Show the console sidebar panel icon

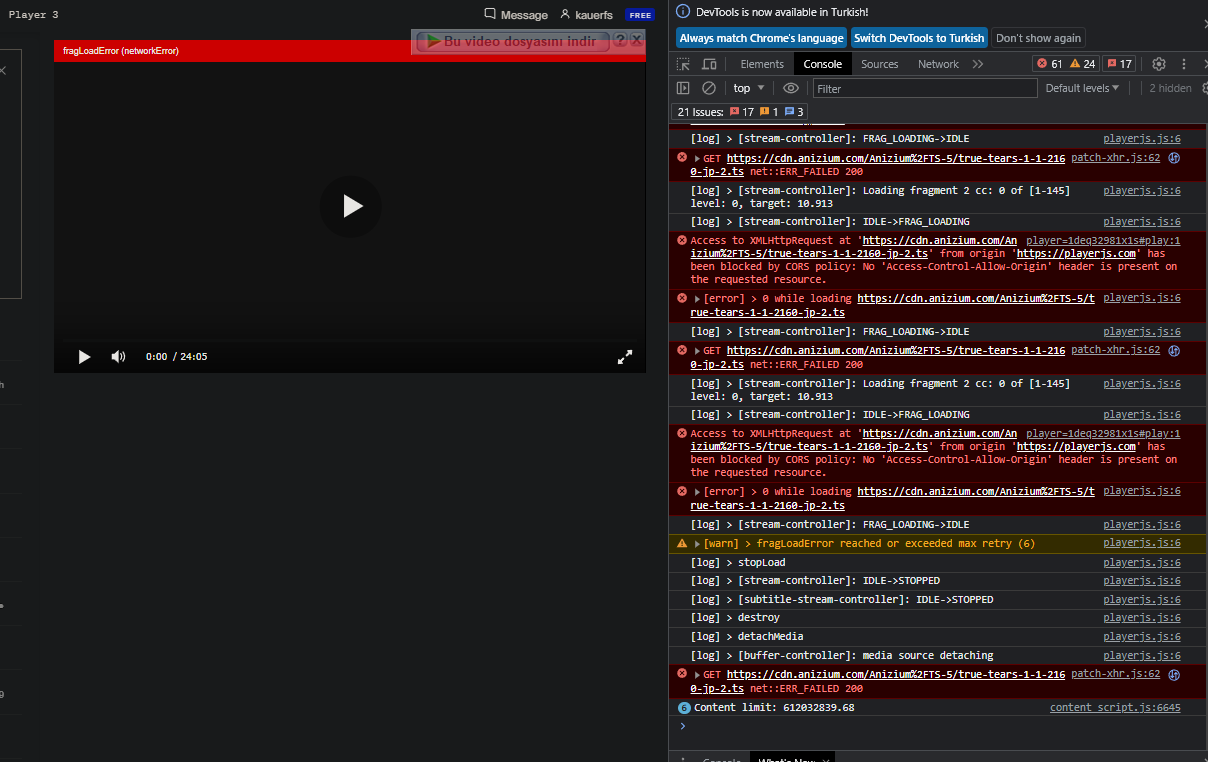[683, 88]
